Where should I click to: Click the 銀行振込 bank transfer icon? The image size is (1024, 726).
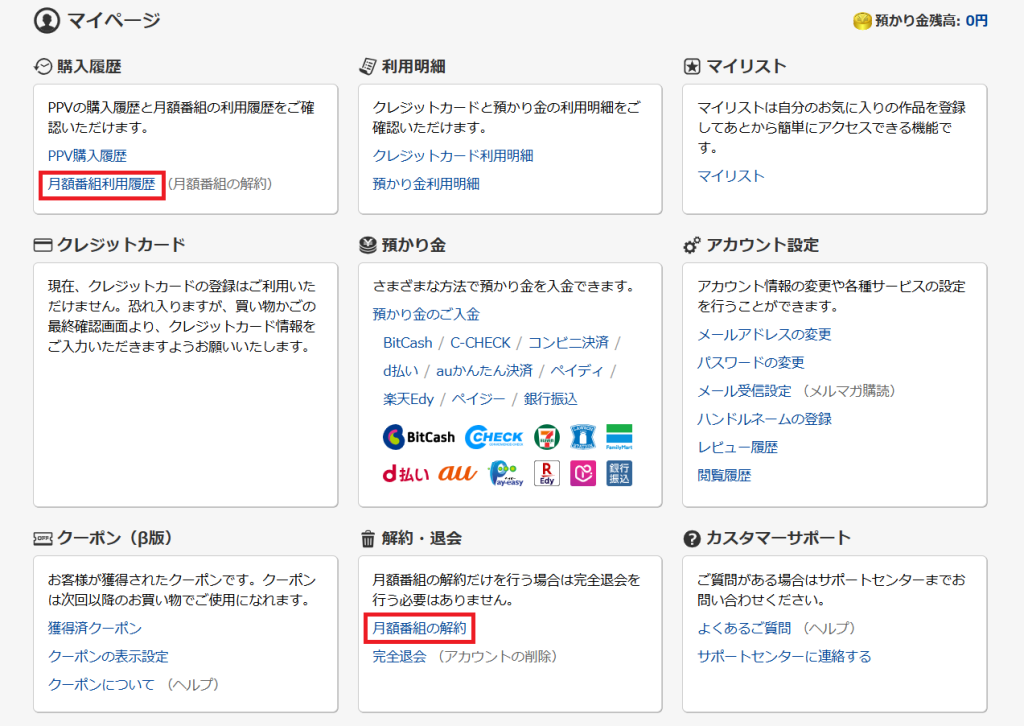coord(619,475)
